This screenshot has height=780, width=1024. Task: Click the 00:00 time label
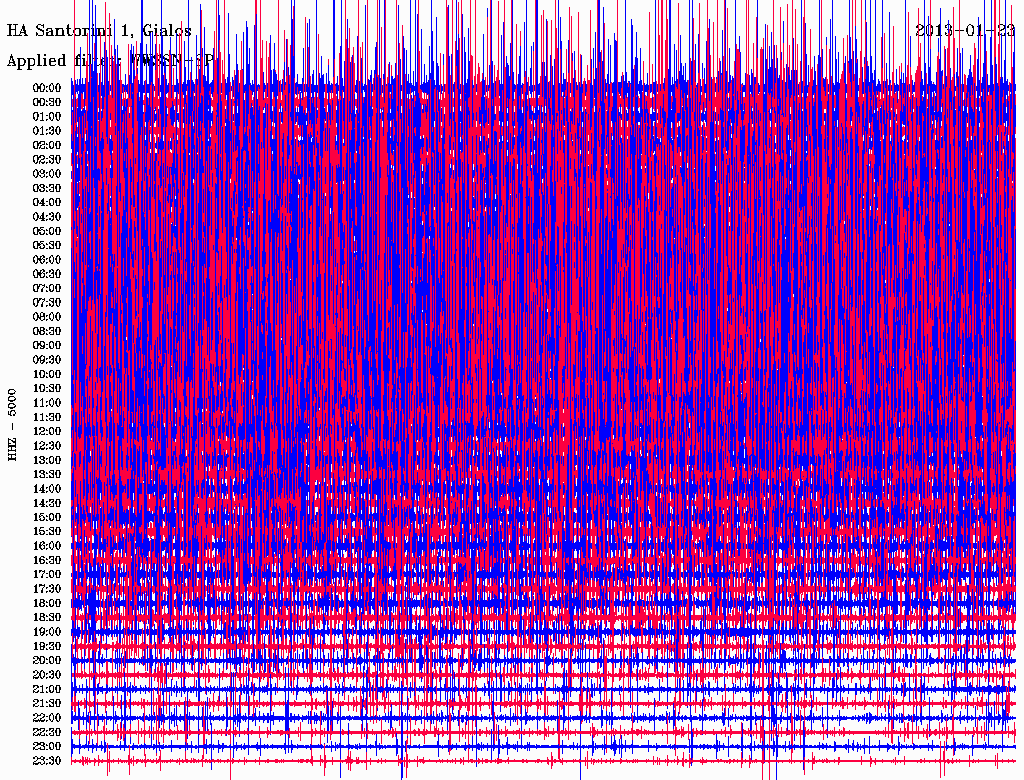coord(47,88)
